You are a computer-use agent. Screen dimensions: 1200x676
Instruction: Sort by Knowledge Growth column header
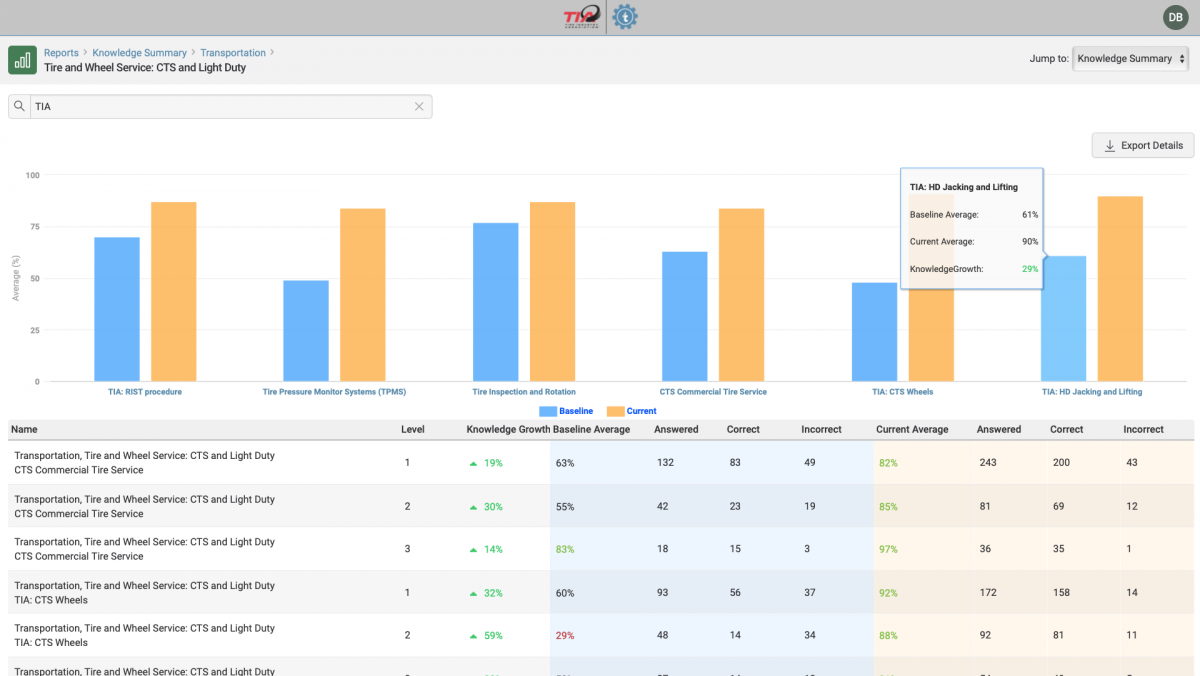tap(508, 429)
